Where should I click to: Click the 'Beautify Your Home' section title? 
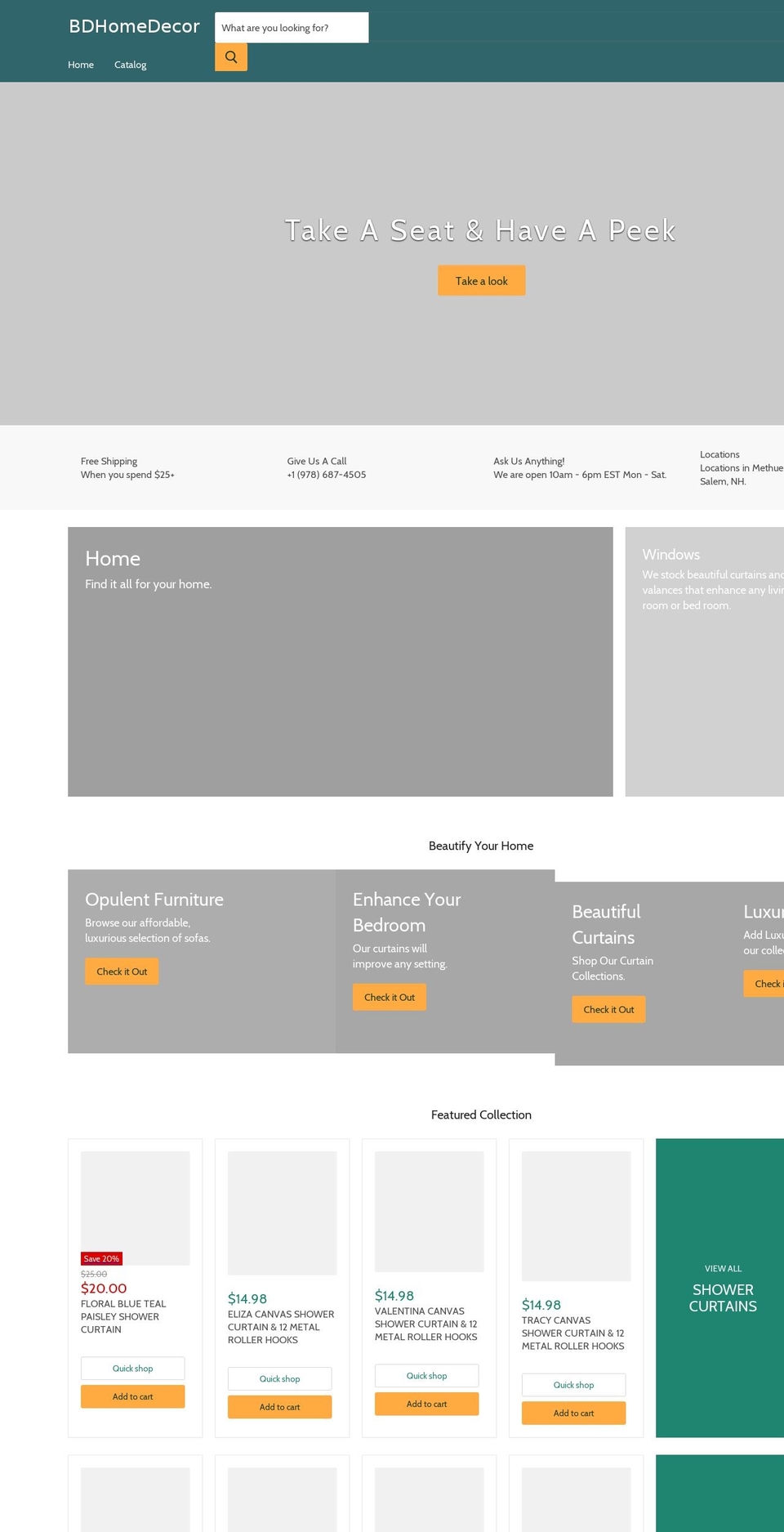point(481,846)
